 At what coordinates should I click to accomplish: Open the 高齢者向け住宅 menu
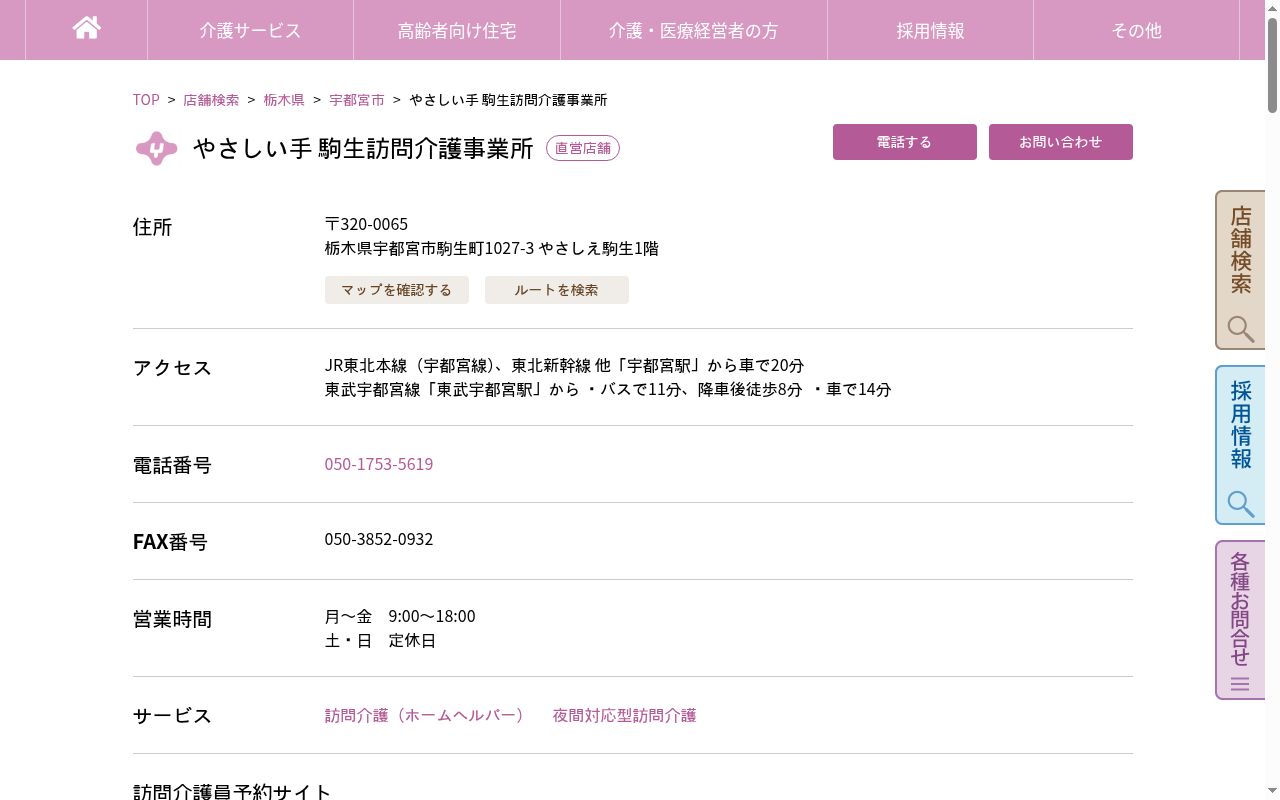coord(457,30)
